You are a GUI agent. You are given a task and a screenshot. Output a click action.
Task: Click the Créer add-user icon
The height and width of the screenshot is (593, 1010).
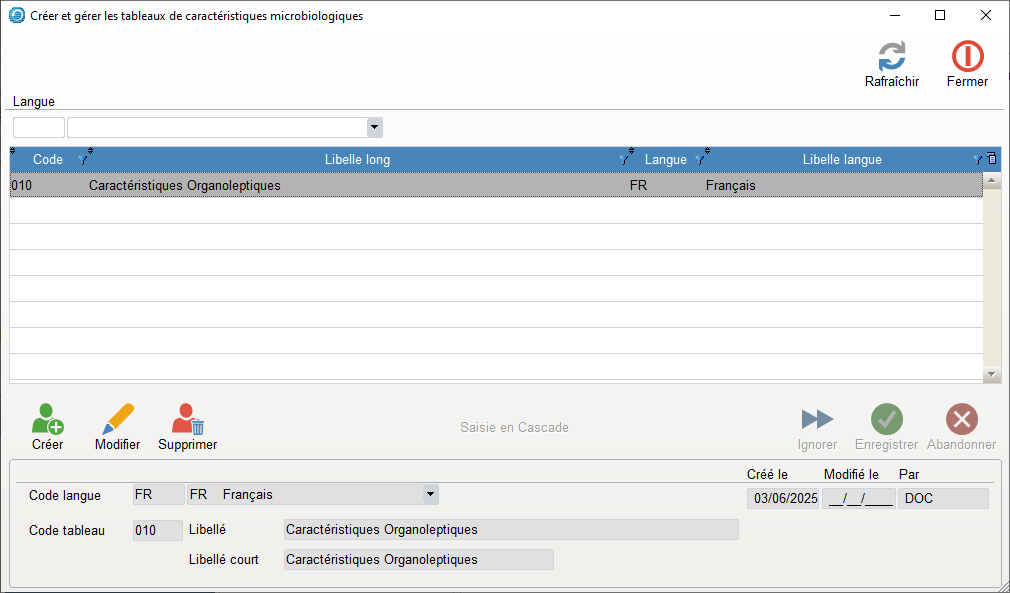pyautogui.click(x=47, y=419)
